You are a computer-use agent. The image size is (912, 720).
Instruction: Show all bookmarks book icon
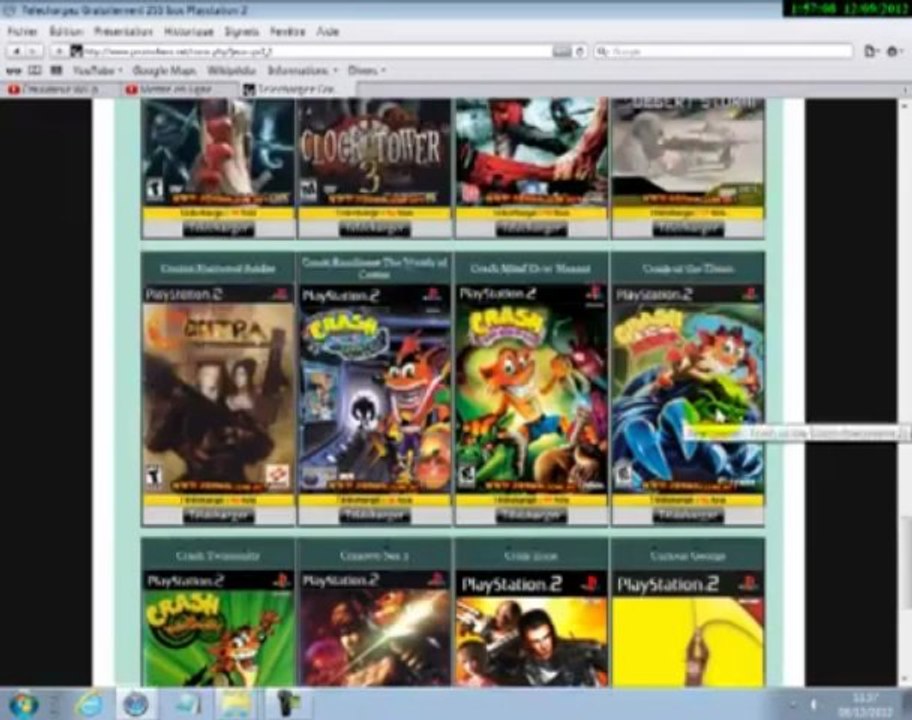pyautogui.click(x=35, y=70)
